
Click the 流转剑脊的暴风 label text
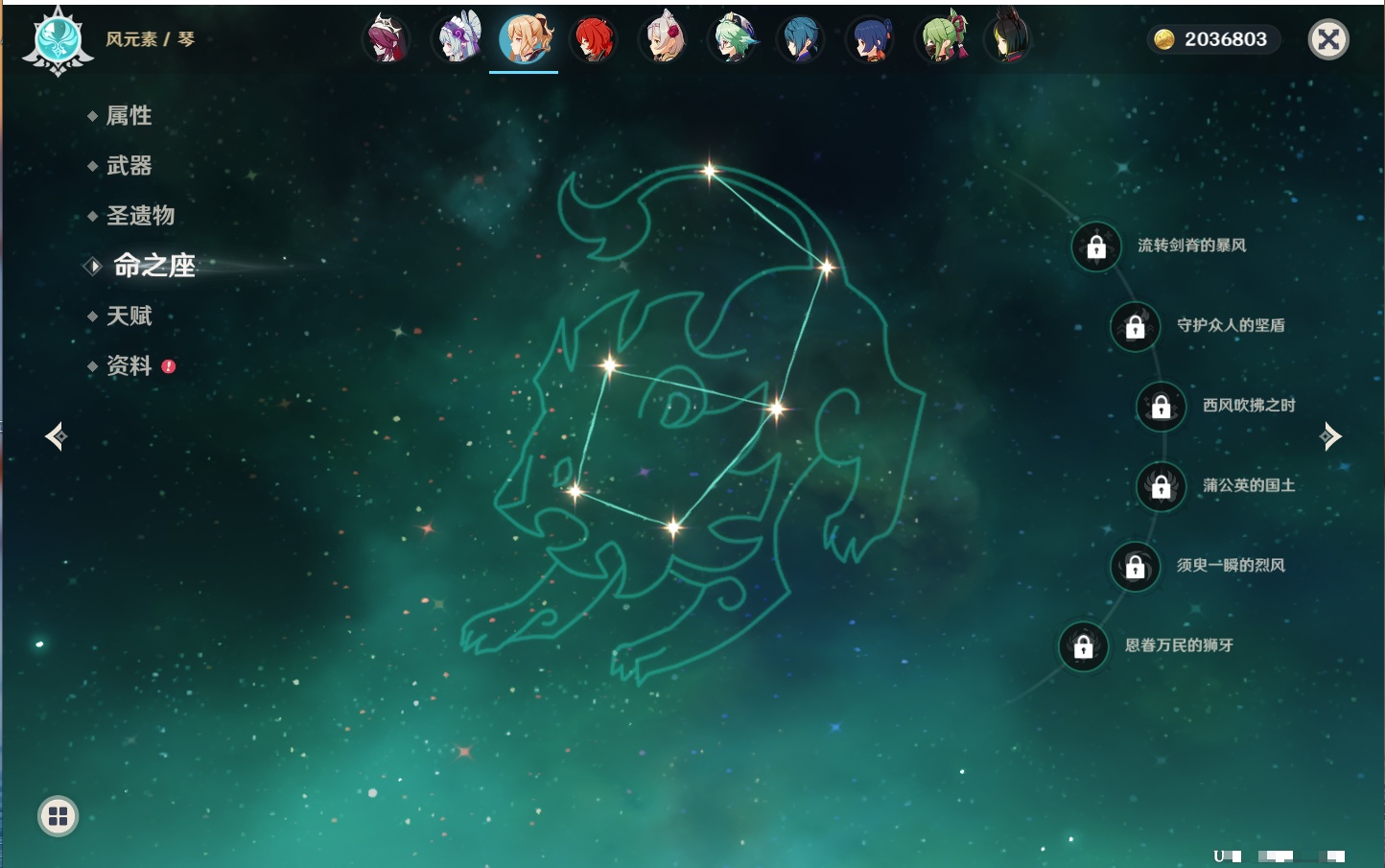pos(1192,246)
